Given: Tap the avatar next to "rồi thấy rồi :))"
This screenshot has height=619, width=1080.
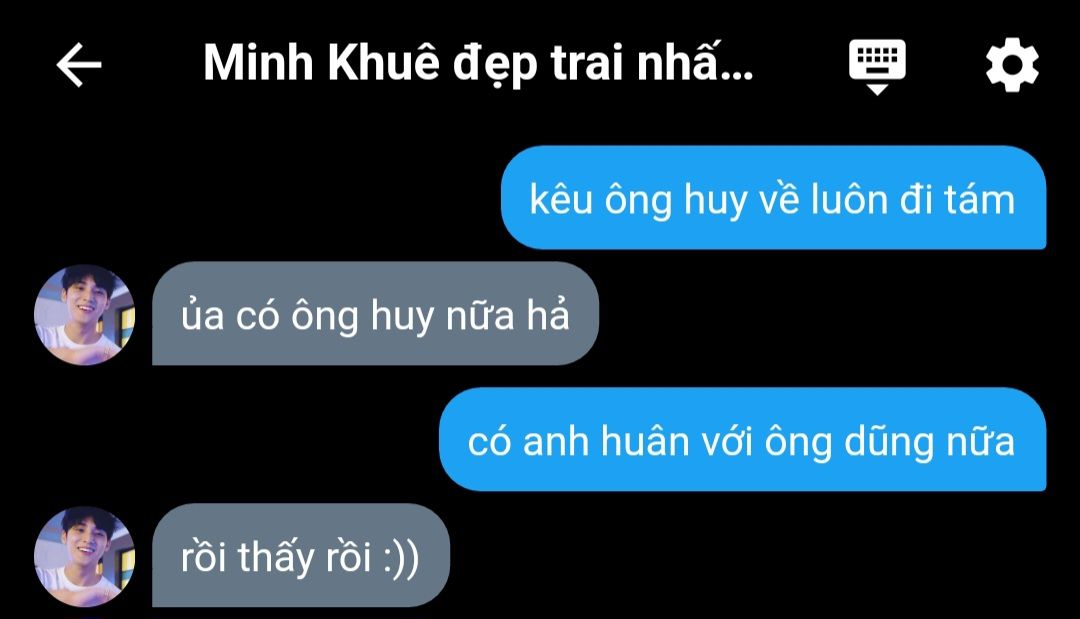Looking at the screenshot, I should coord(85,556).
